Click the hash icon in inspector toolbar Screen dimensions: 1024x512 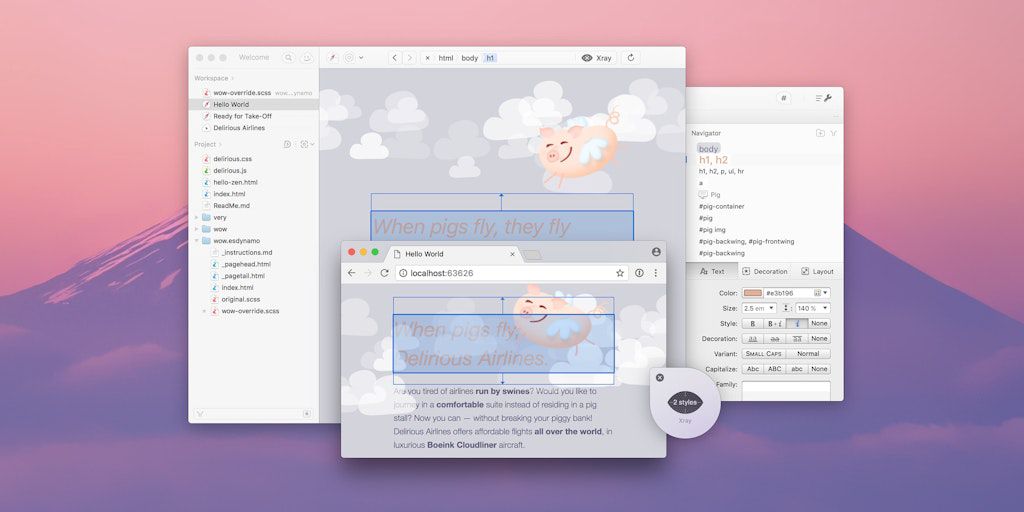[x=784, y=98]
